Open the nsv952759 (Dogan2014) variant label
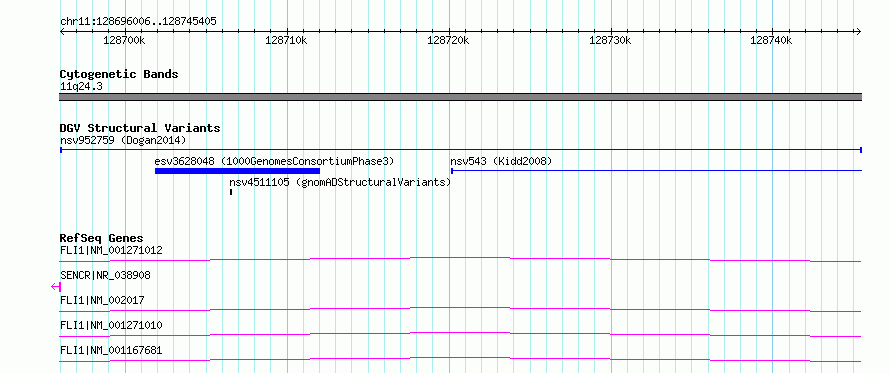The width and height of the screenshot is (890, 373). (x=123, y=140)
